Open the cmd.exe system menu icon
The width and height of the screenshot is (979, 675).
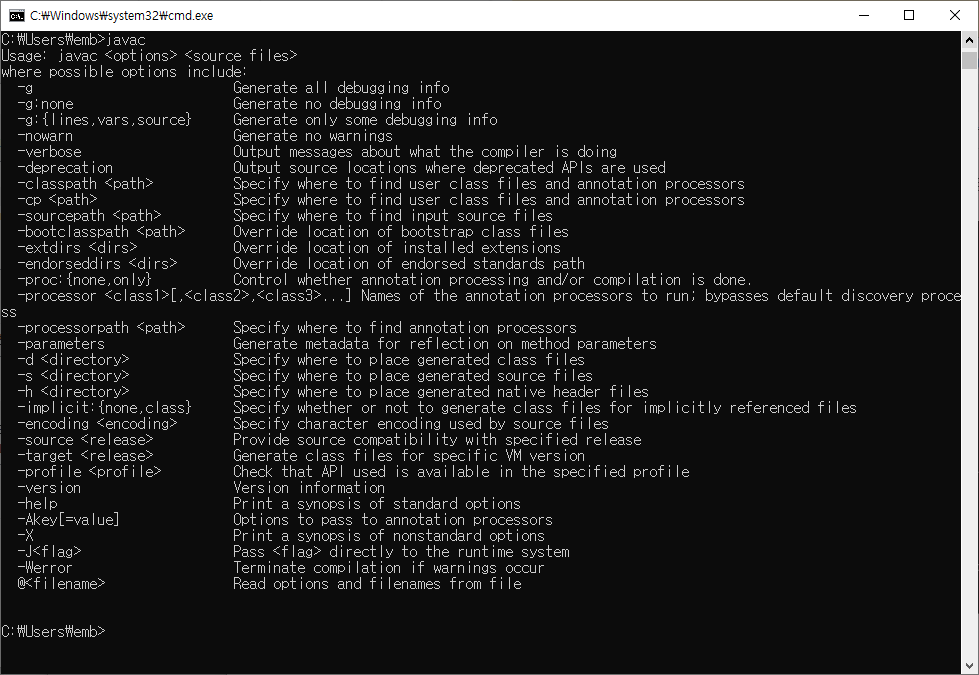click(17, 15)
